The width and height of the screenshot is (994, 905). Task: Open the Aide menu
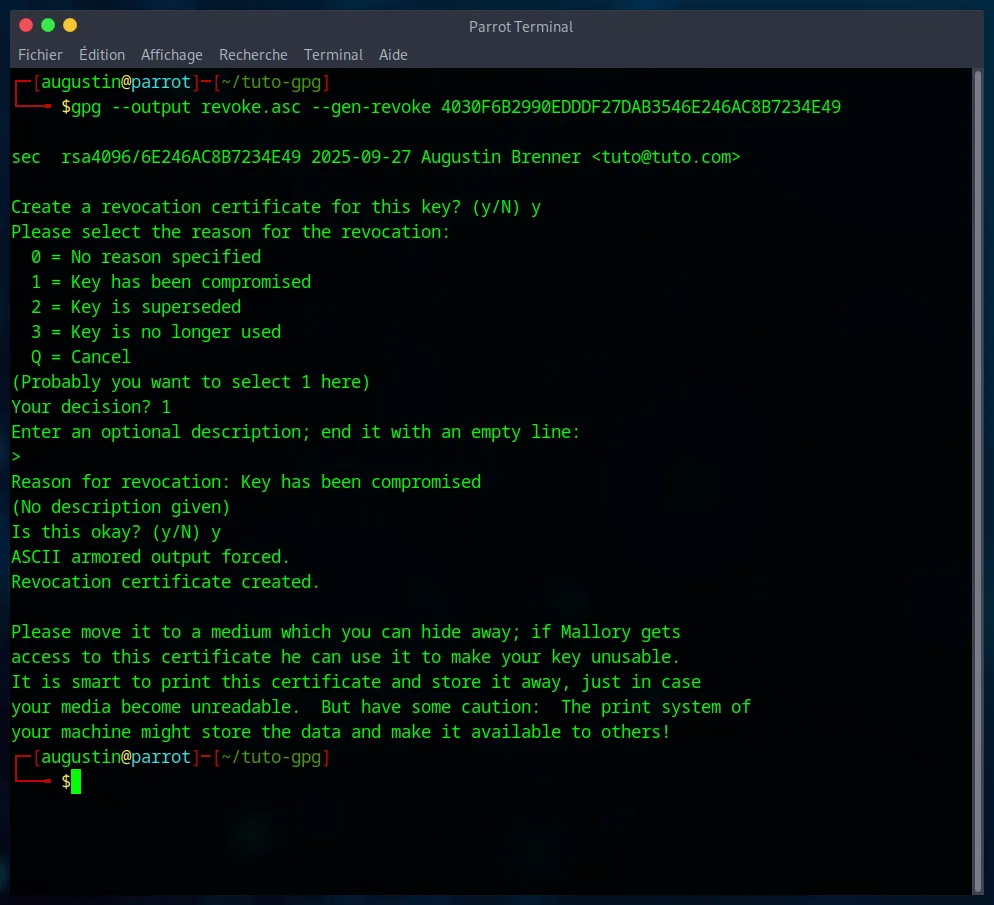click(392, 55)
